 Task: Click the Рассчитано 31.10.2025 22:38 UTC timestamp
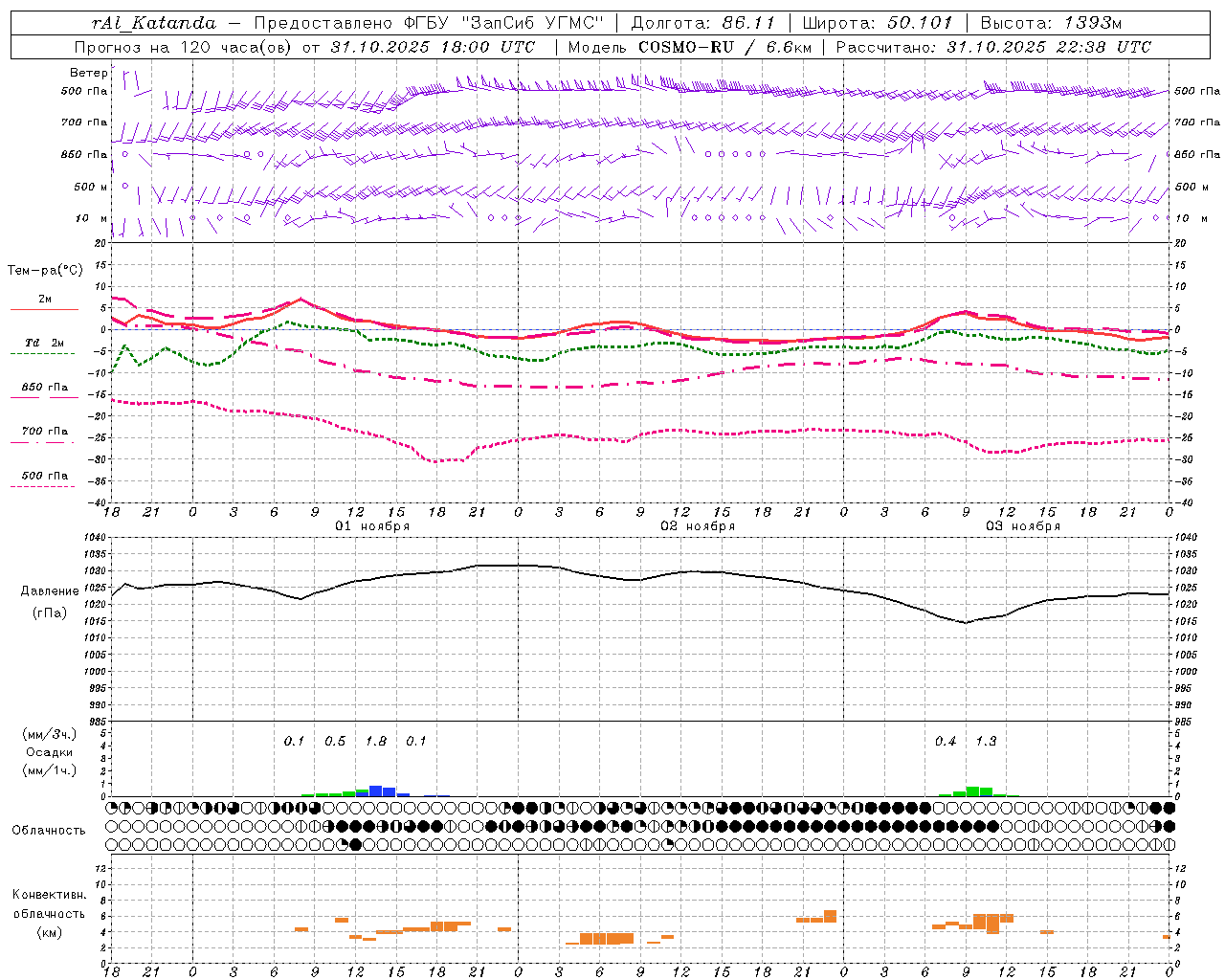[x=993, y=47]
